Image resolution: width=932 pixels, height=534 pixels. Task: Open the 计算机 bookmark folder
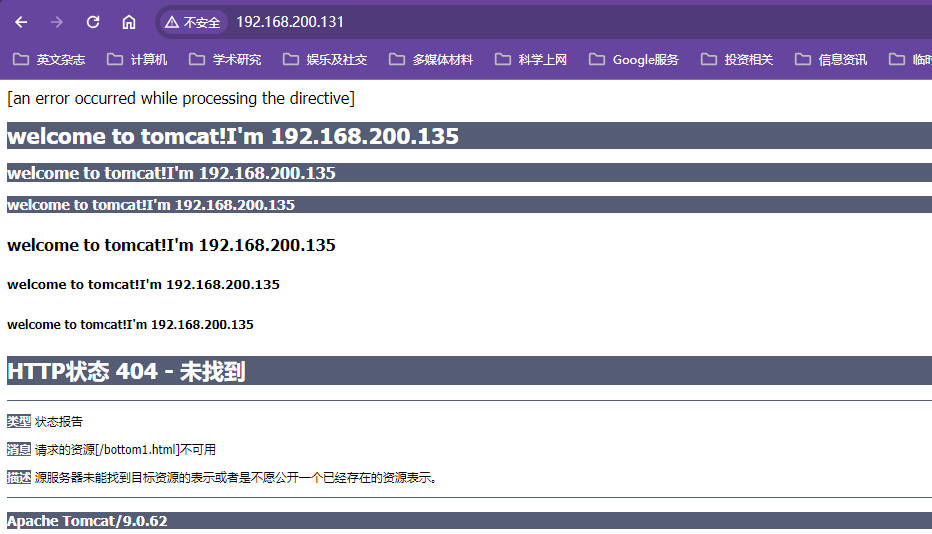coord(137,60)
